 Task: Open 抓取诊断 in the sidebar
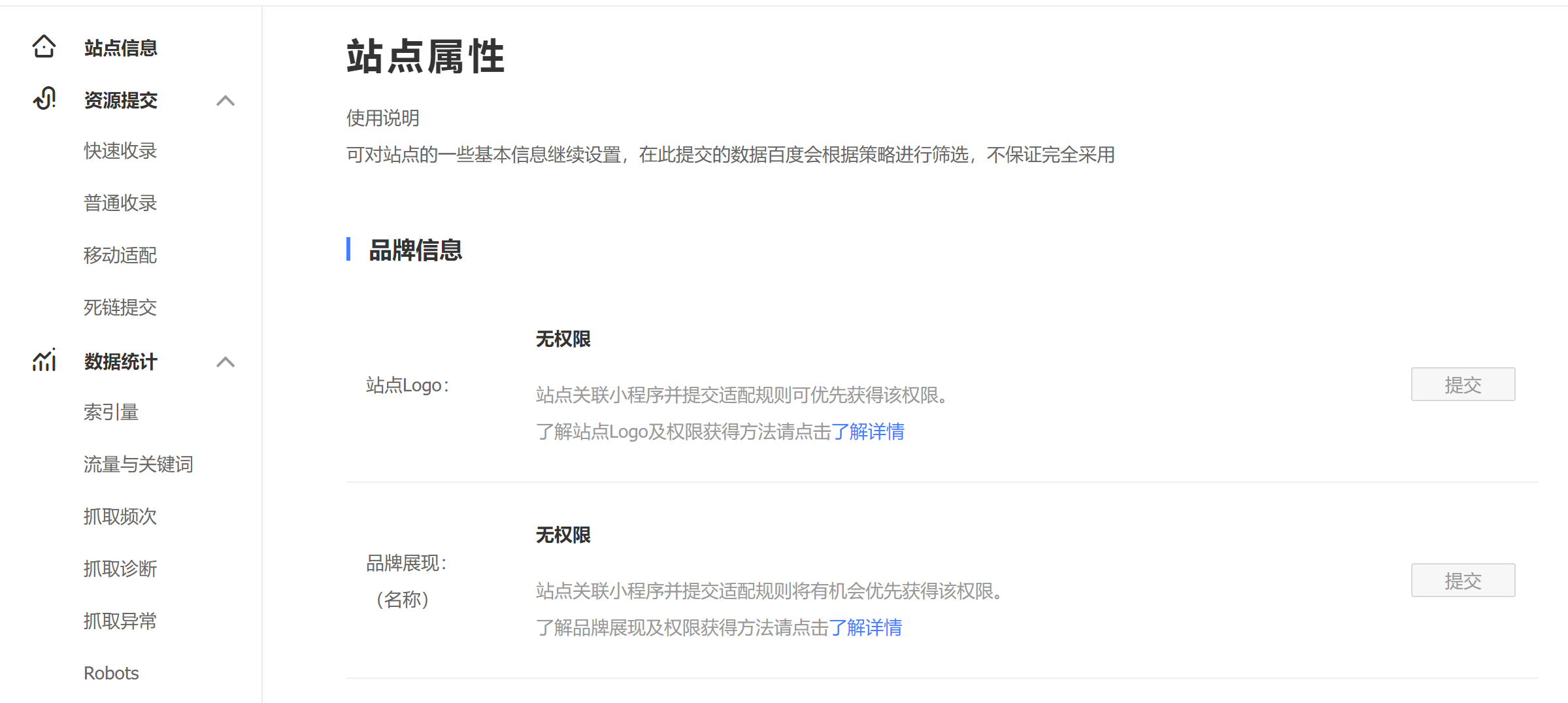[x=120, y=569]
